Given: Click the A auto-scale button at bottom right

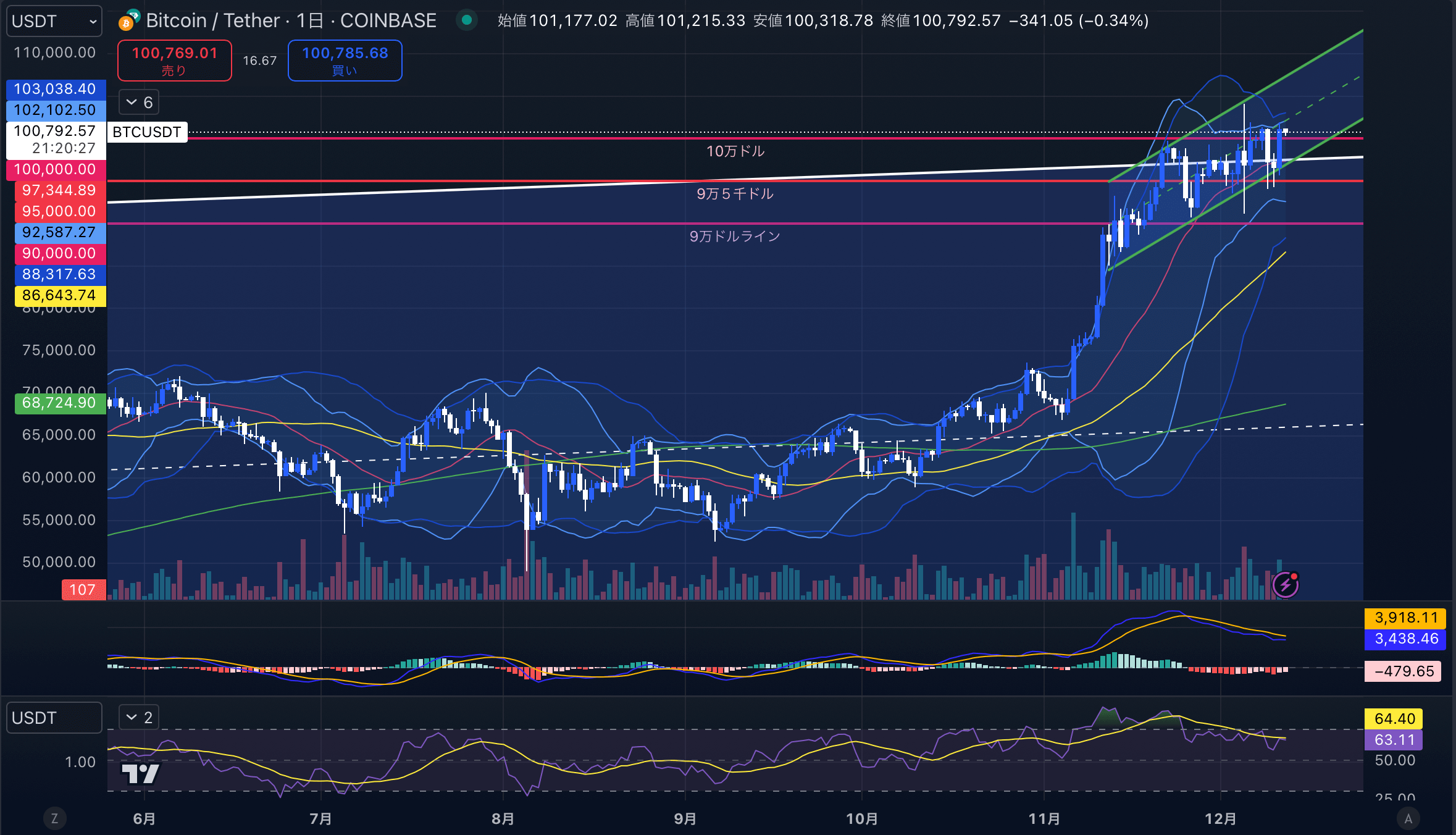Looking at the screenshot, I should [1408, 819].
